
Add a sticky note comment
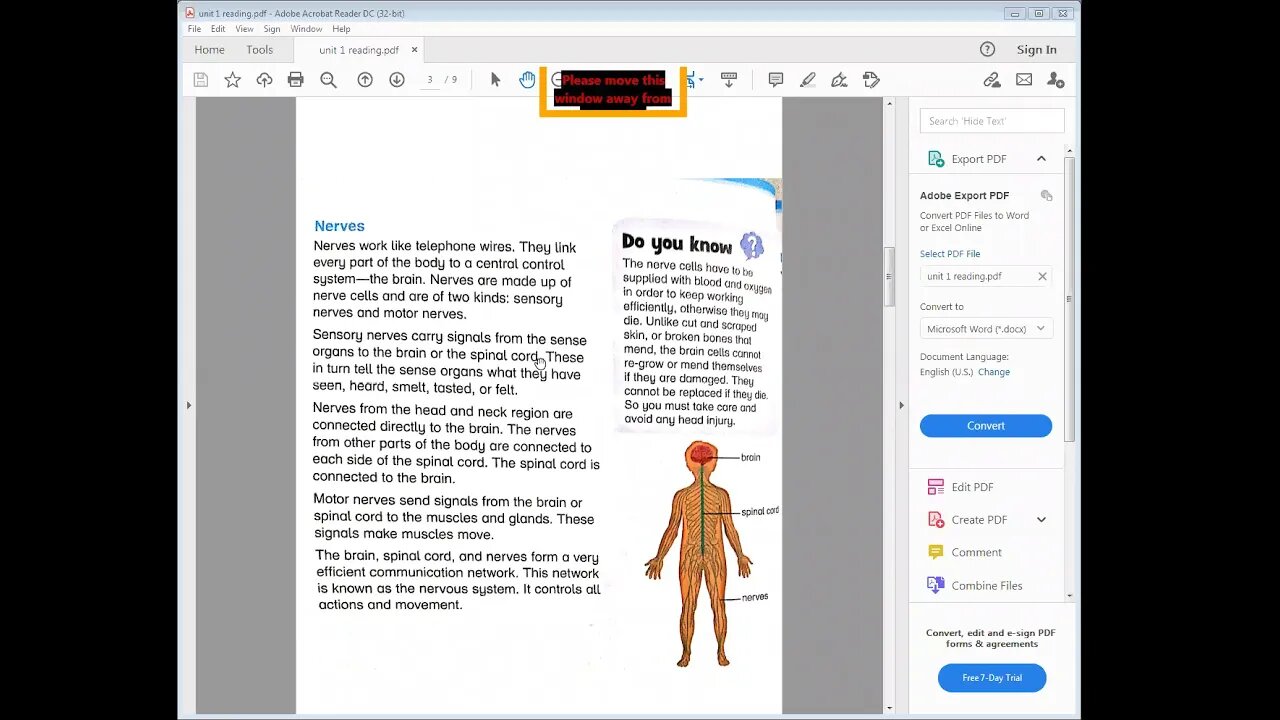[x=776, y=80]
